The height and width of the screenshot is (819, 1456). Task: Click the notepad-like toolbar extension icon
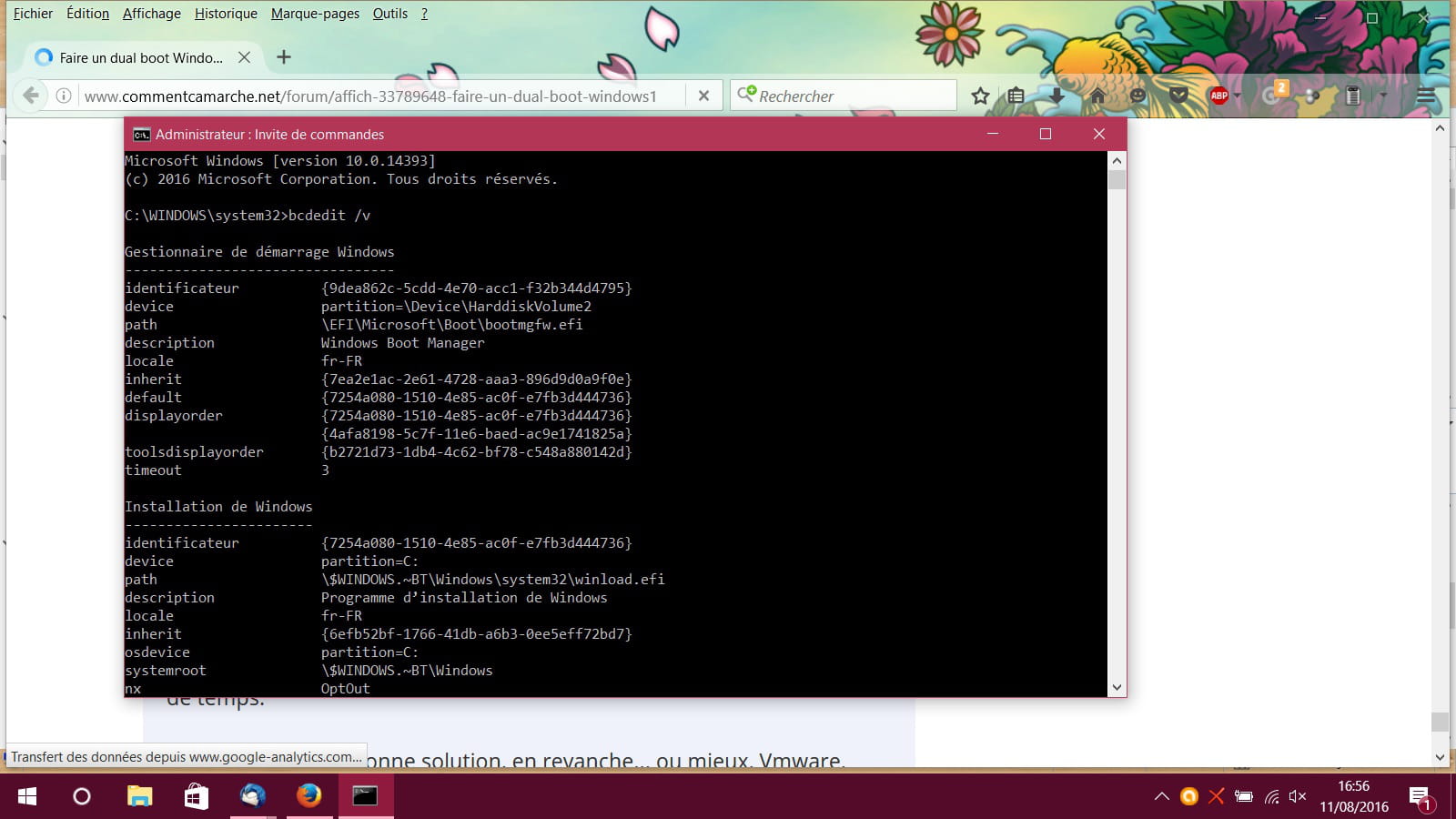(x=1353, y=96)
